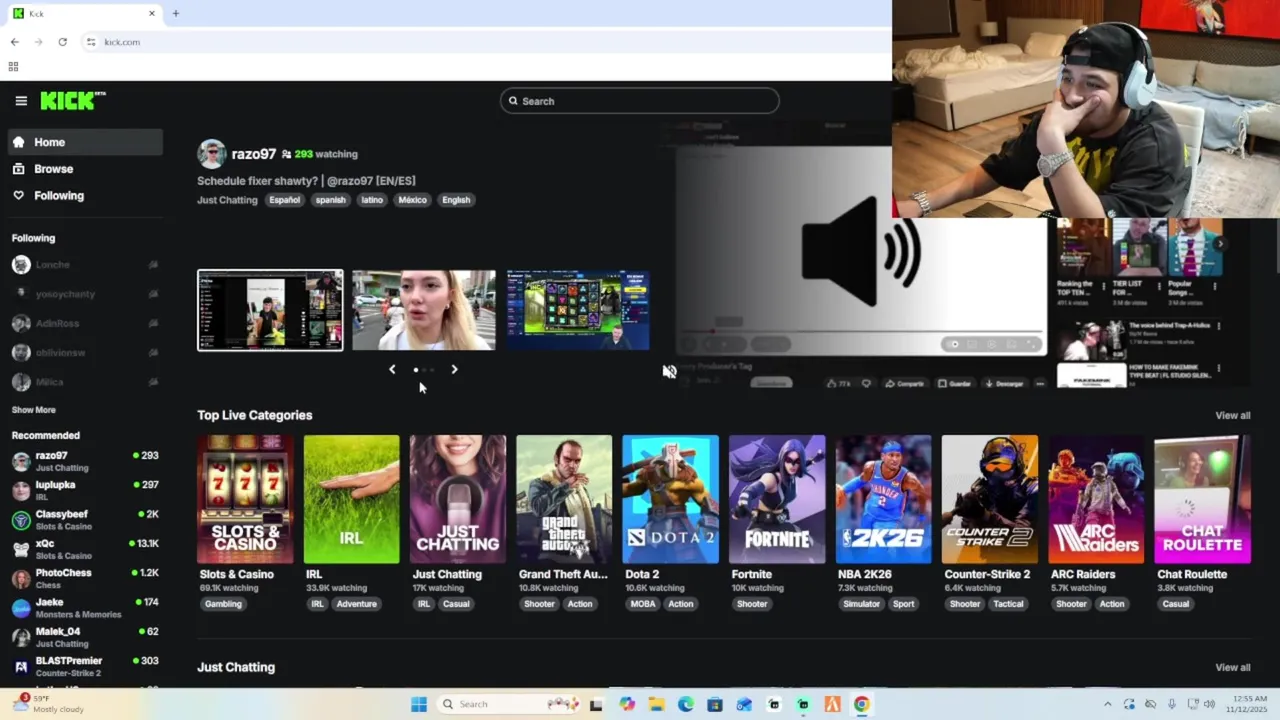
Task: Open Following in the sidebar
Action: pyautogui.click(x=85, y=196)
